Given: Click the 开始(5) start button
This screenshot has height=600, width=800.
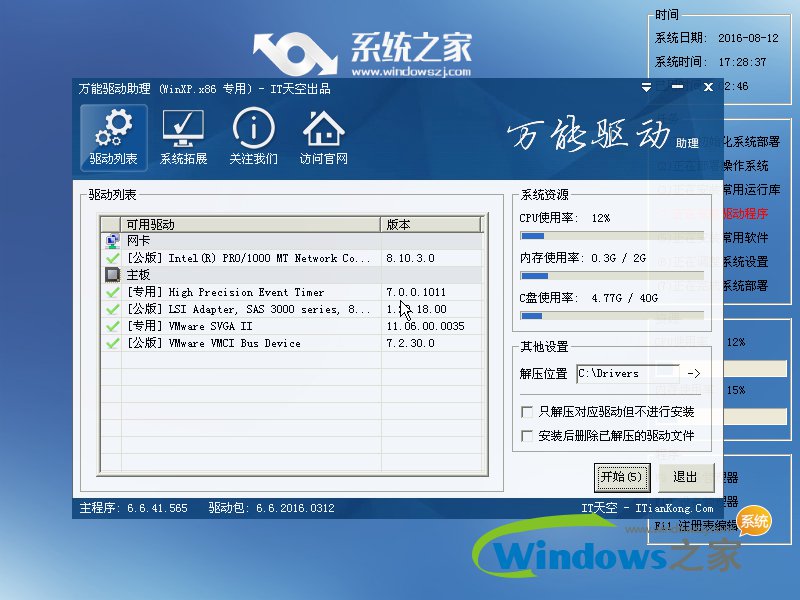Looking at the screenshot, I should pos(622,478).
